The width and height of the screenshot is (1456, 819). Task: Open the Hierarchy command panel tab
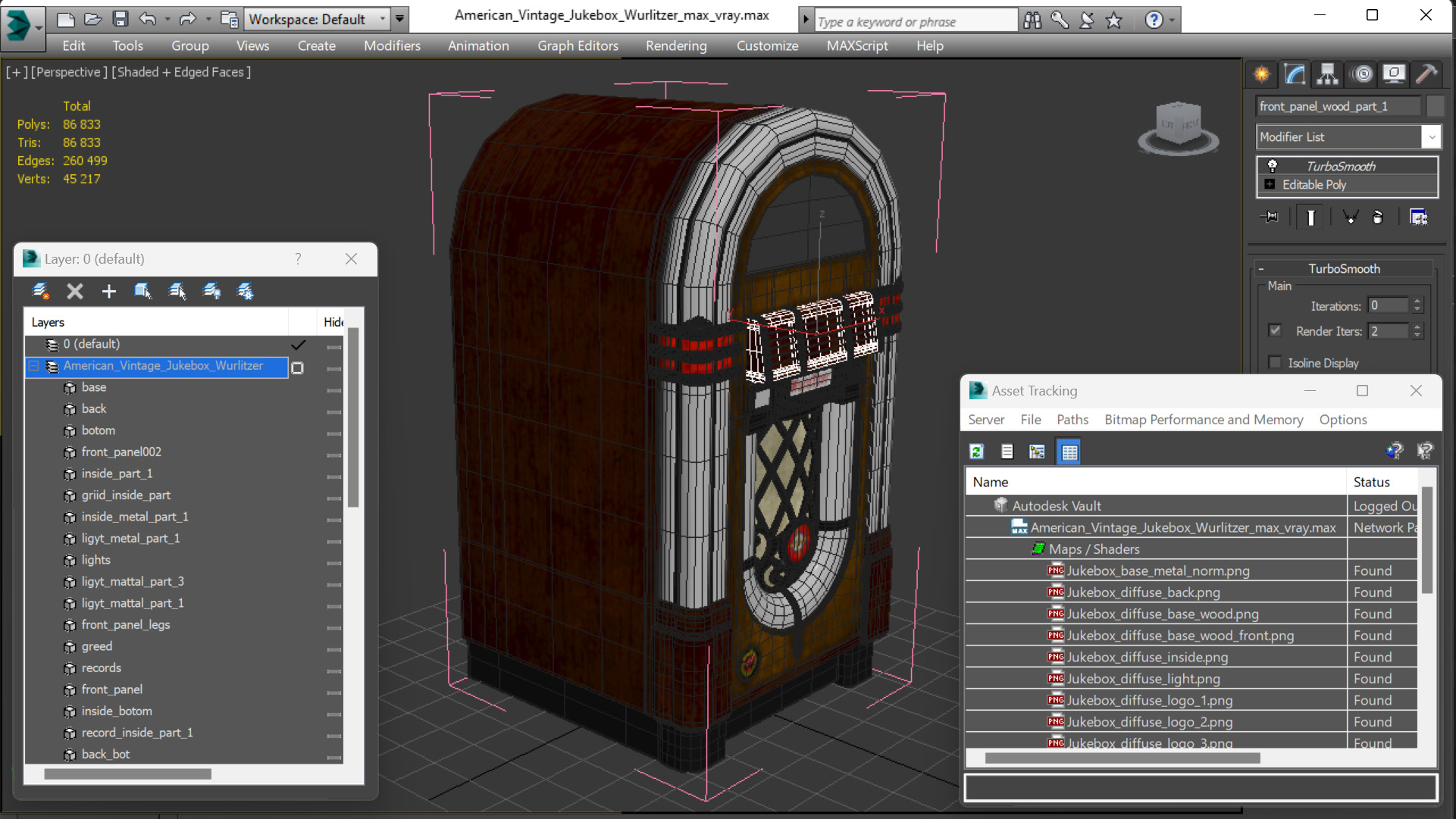coord(1327,73)
